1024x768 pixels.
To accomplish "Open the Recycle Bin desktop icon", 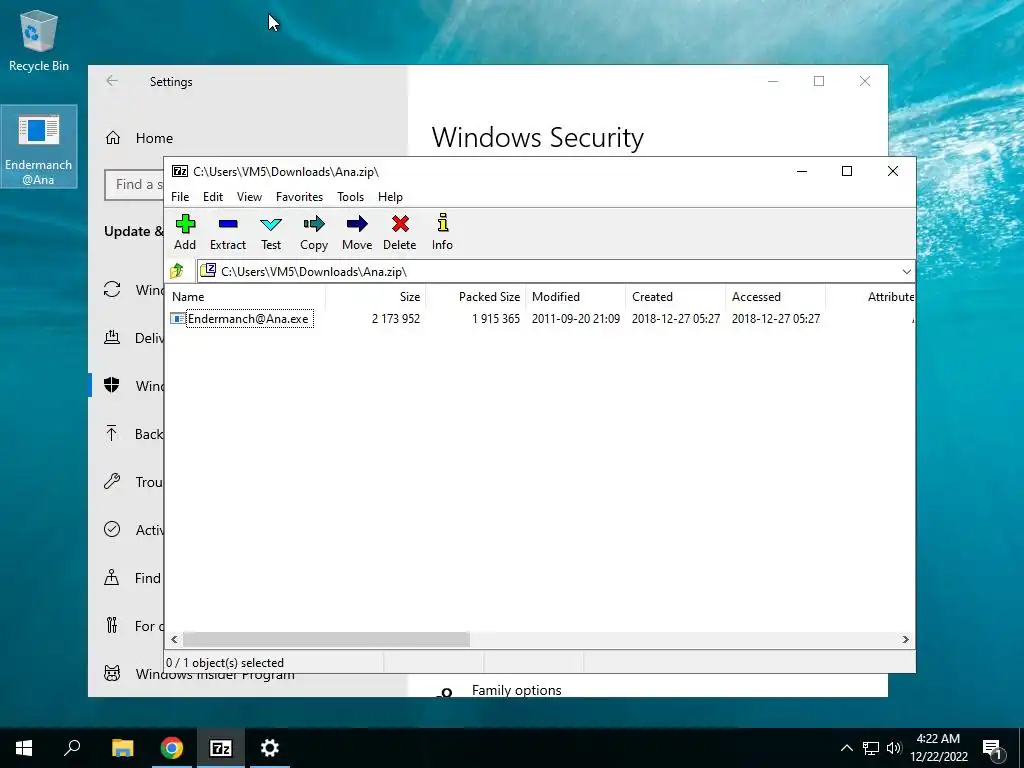I will coord(39,40).
